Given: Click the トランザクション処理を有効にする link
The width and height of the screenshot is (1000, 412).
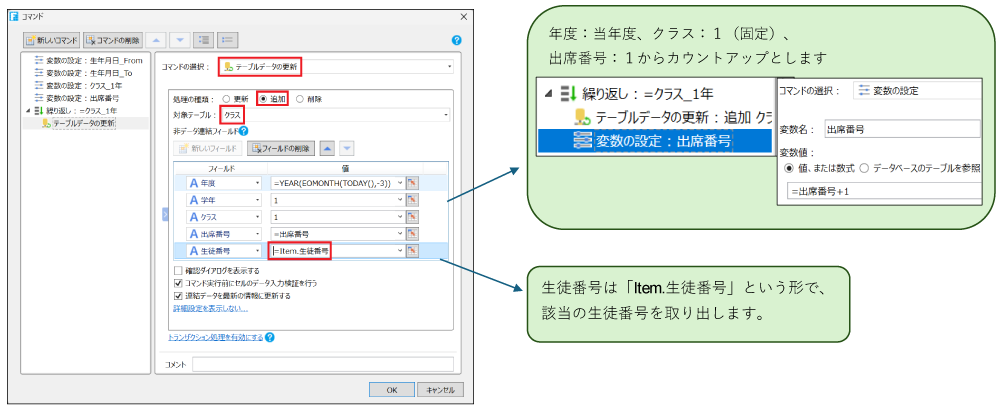Looking at the screenshot, I should [216, 337].
